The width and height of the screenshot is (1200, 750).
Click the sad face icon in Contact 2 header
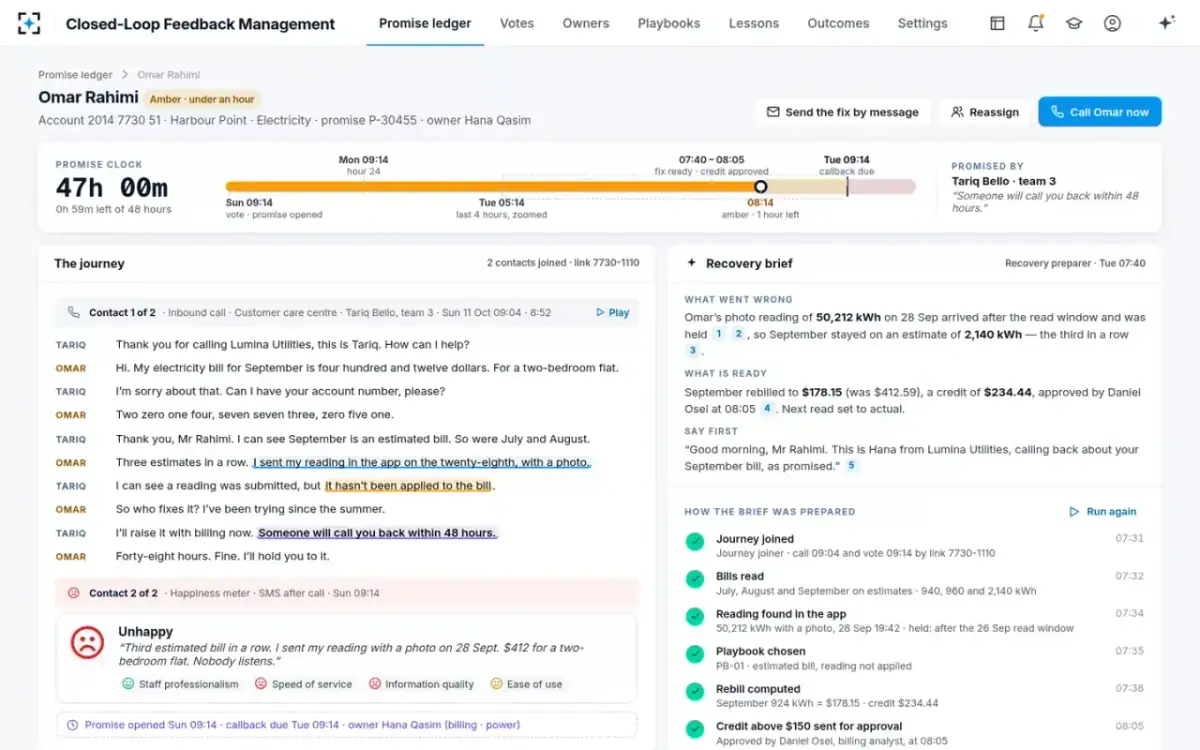pyautogui.click(x=74, y=593)
